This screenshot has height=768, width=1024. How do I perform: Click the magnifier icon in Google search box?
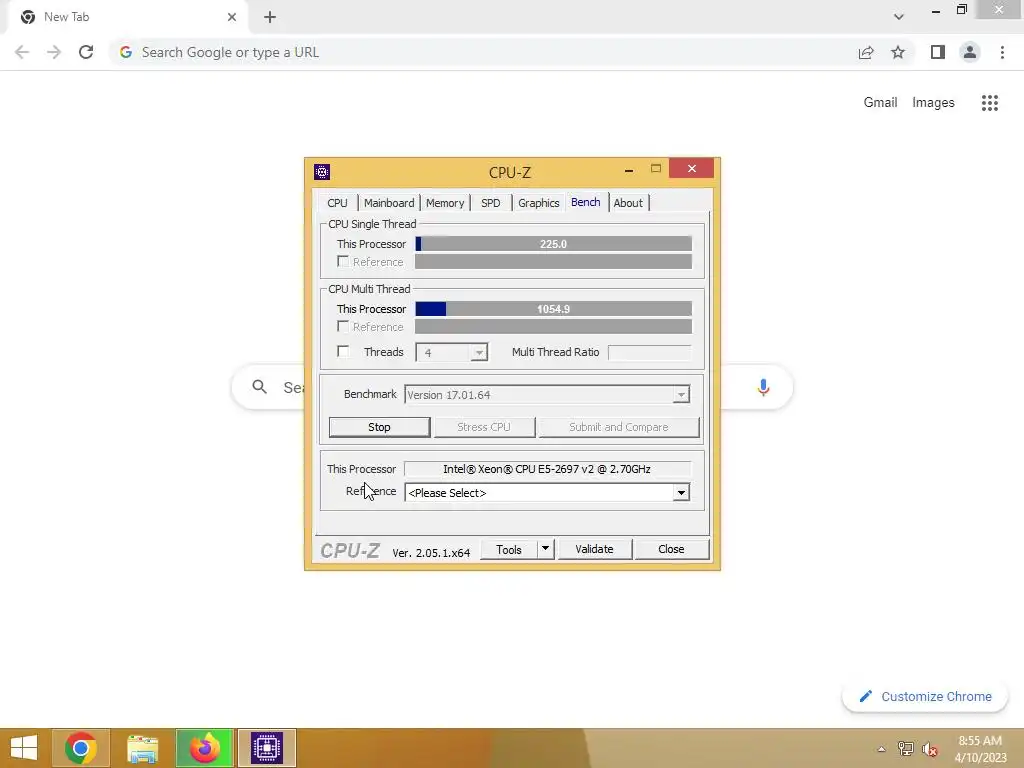[259, 387]
